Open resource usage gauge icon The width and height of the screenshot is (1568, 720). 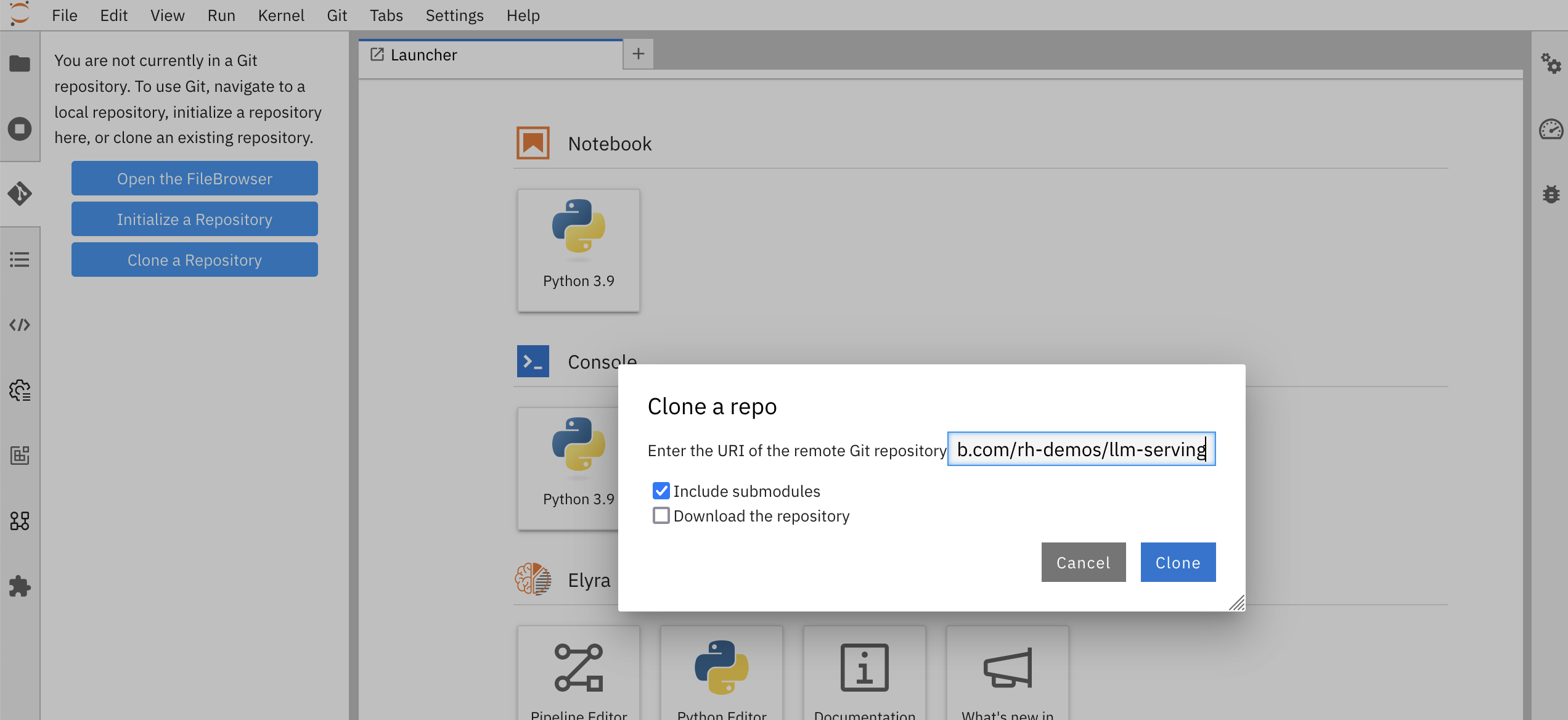click(x=1551, y=129)
